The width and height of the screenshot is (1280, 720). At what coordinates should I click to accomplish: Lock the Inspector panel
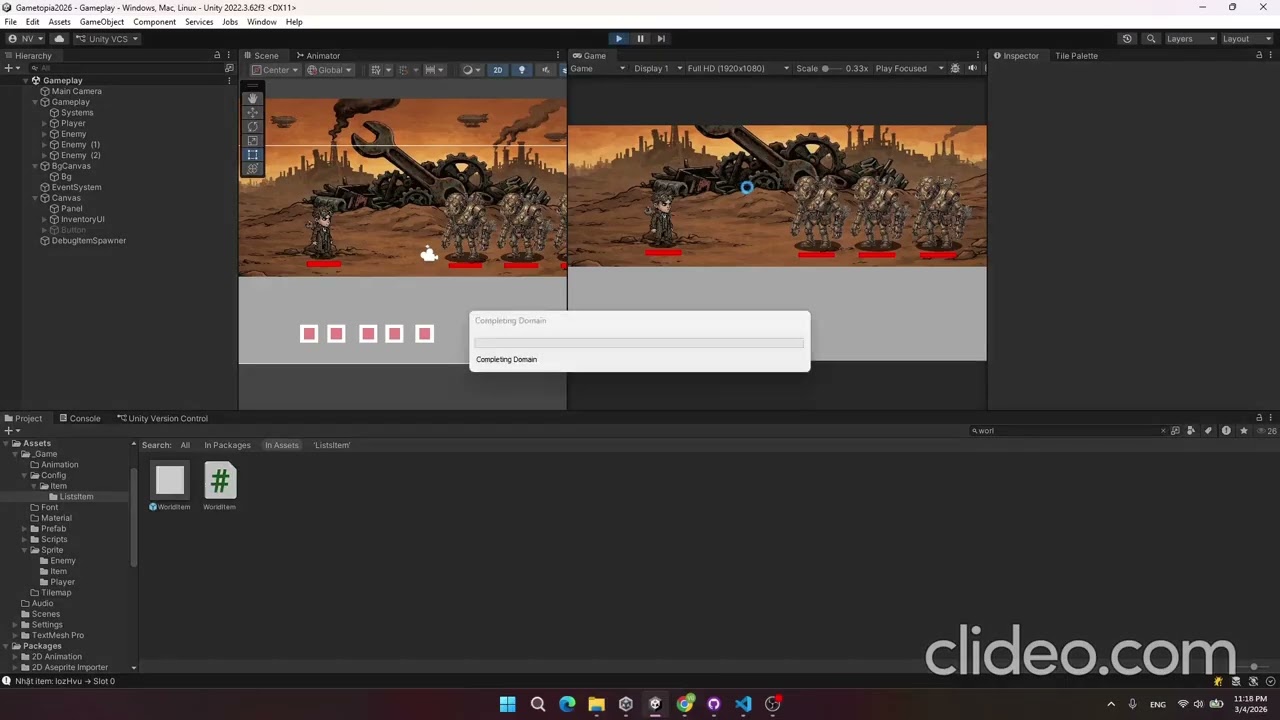pyautogui.click(x=1258, y=55)
